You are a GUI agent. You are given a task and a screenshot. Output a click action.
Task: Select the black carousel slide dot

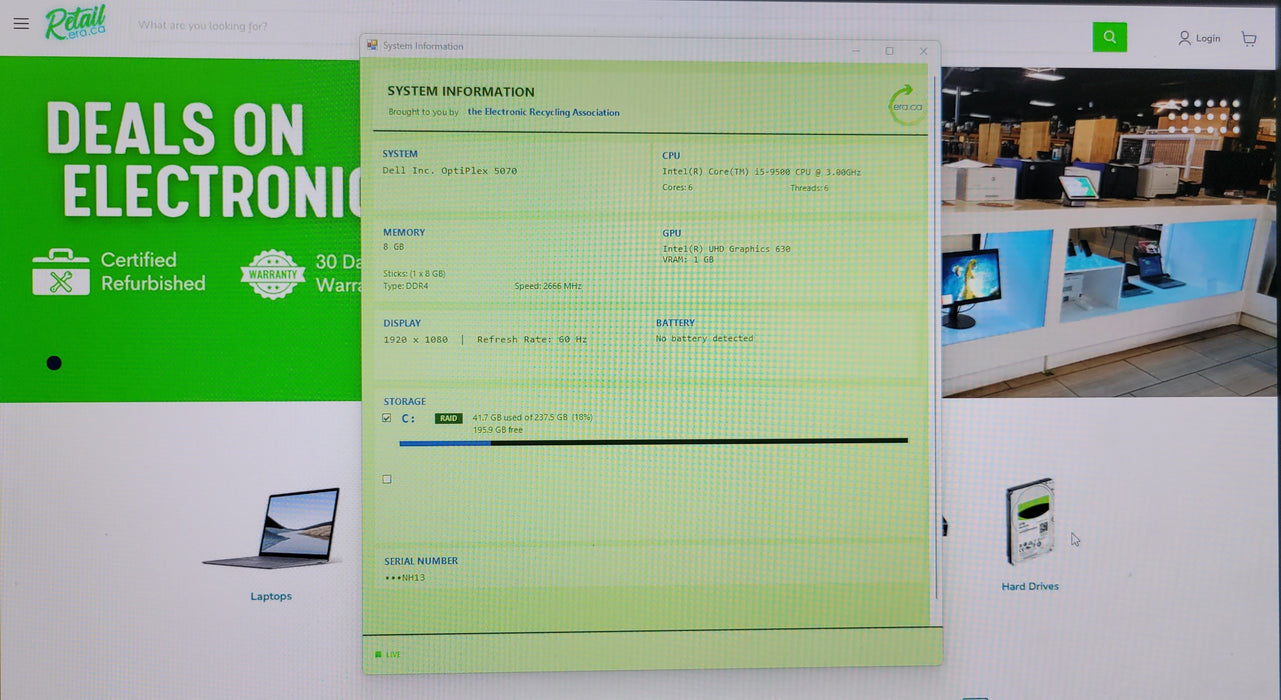click(54, 363)
